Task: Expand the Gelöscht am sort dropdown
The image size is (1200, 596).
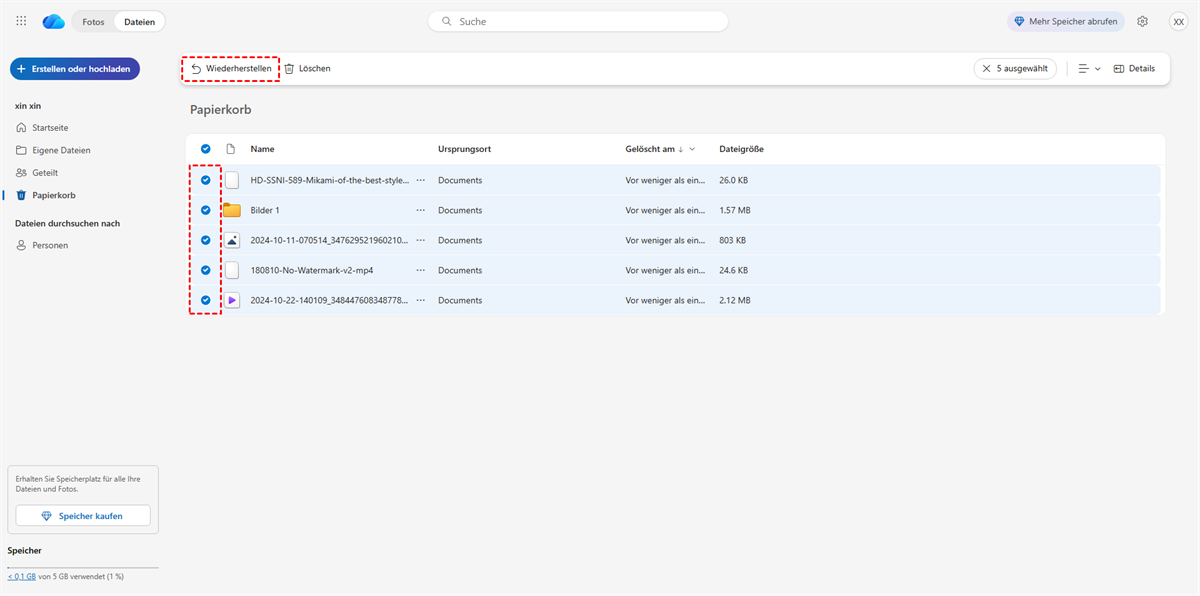Action: pos(692,149)
